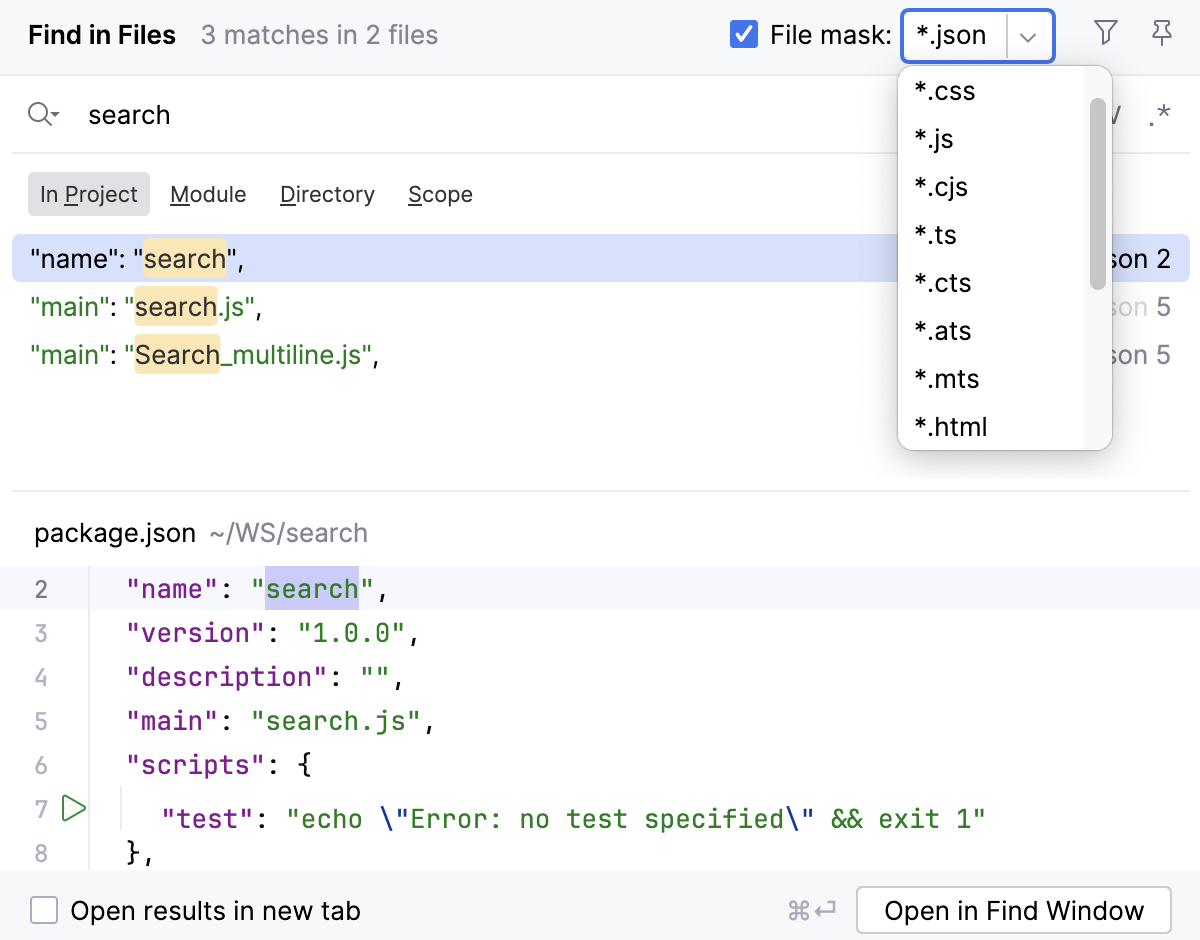Switch to the Directory scope tab
The width and height of the screenshot is (1200, 940).
coord(327,194)
